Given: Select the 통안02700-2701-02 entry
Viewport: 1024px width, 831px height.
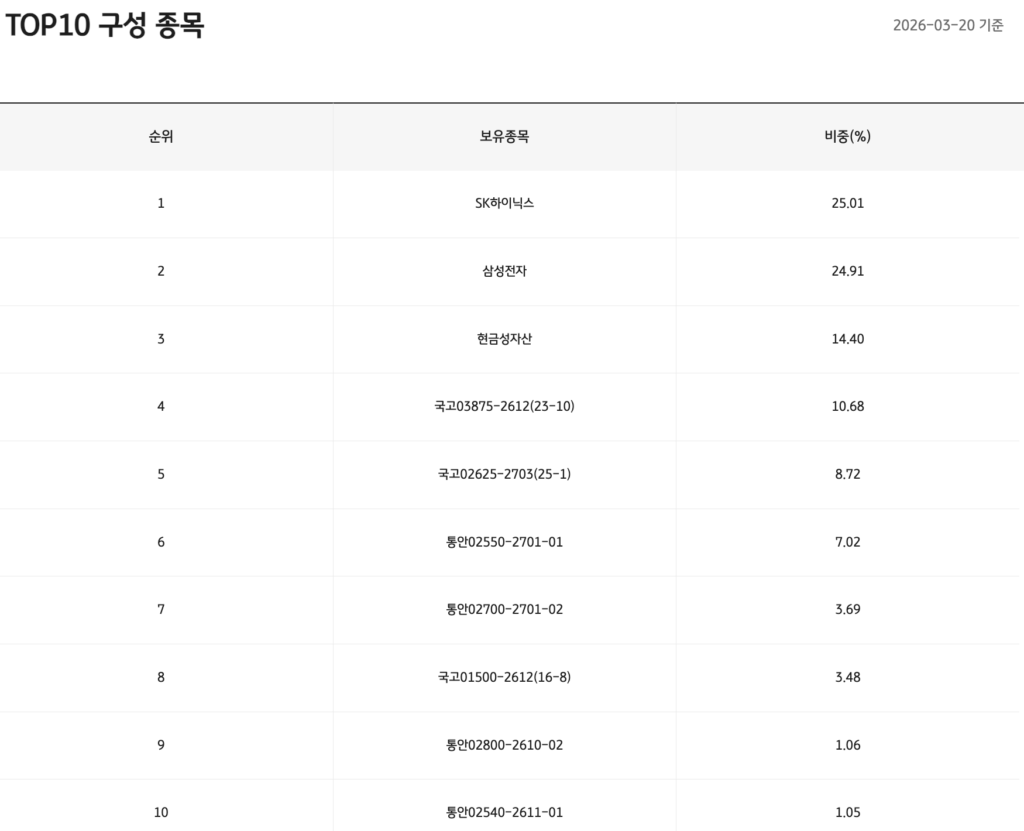Looking at the screenshot, I should [504, 609].
